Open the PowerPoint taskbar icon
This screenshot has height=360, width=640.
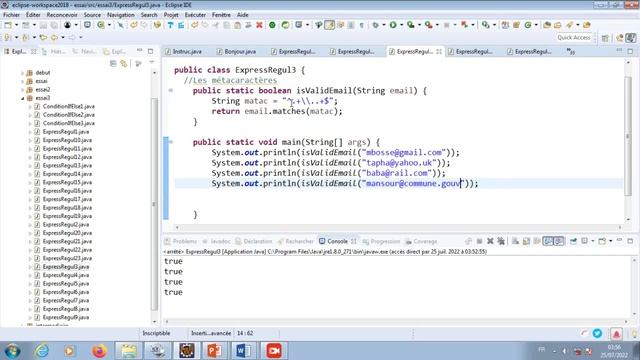[x=215, y=351]
